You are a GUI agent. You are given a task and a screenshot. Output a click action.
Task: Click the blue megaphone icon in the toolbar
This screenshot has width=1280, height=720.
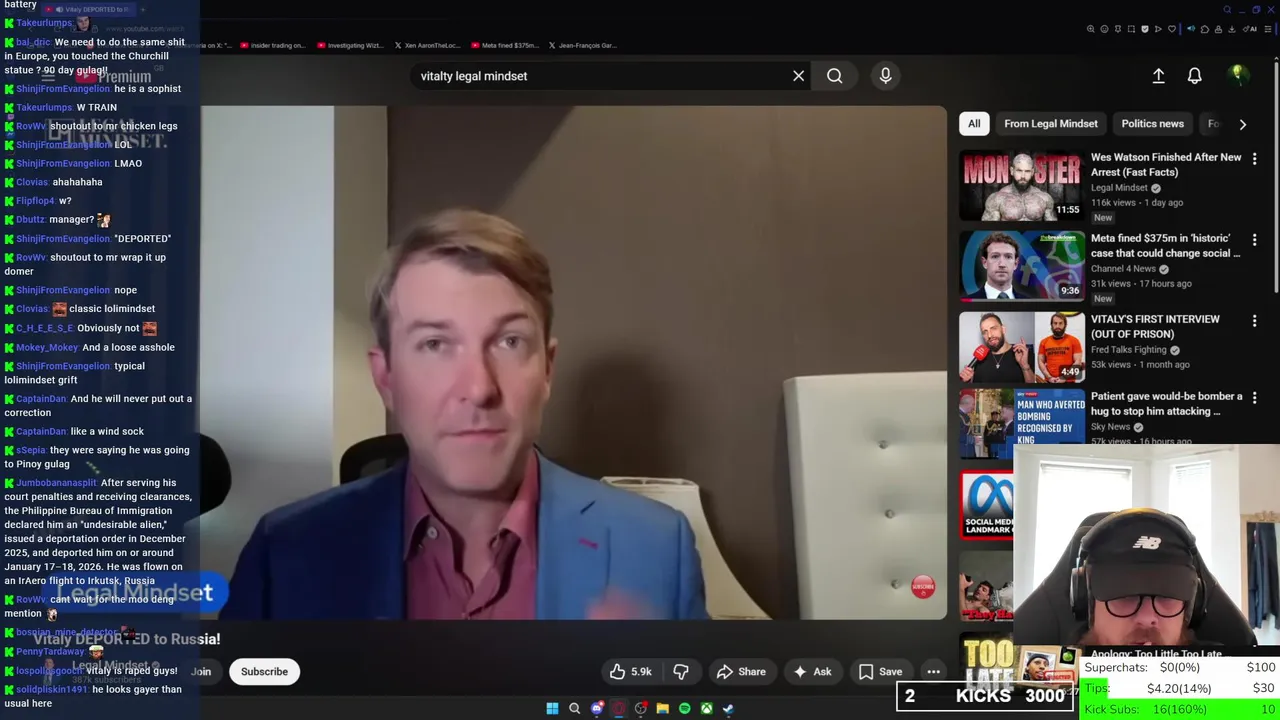1191,29
